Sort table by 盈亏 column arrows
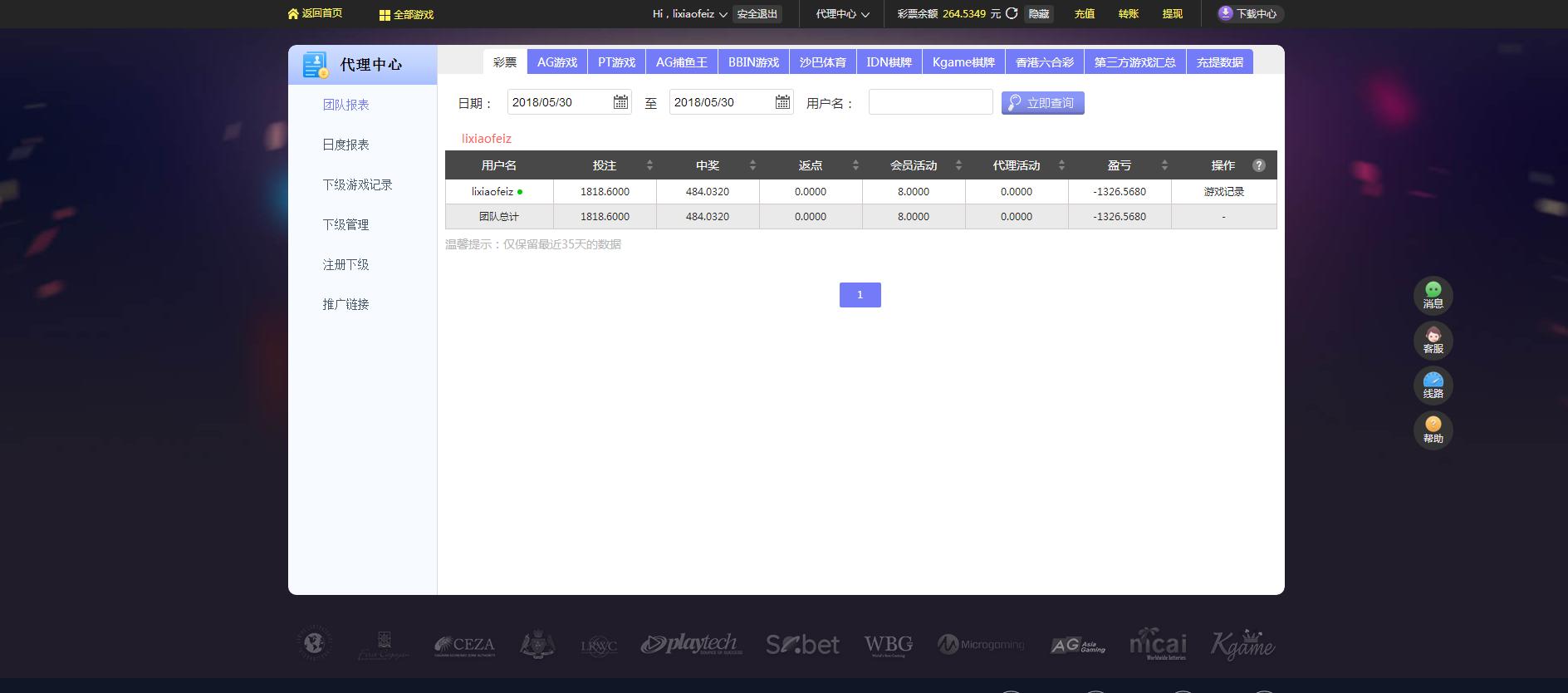This screenshot has height=693, width=1568. click(1164, 165)
